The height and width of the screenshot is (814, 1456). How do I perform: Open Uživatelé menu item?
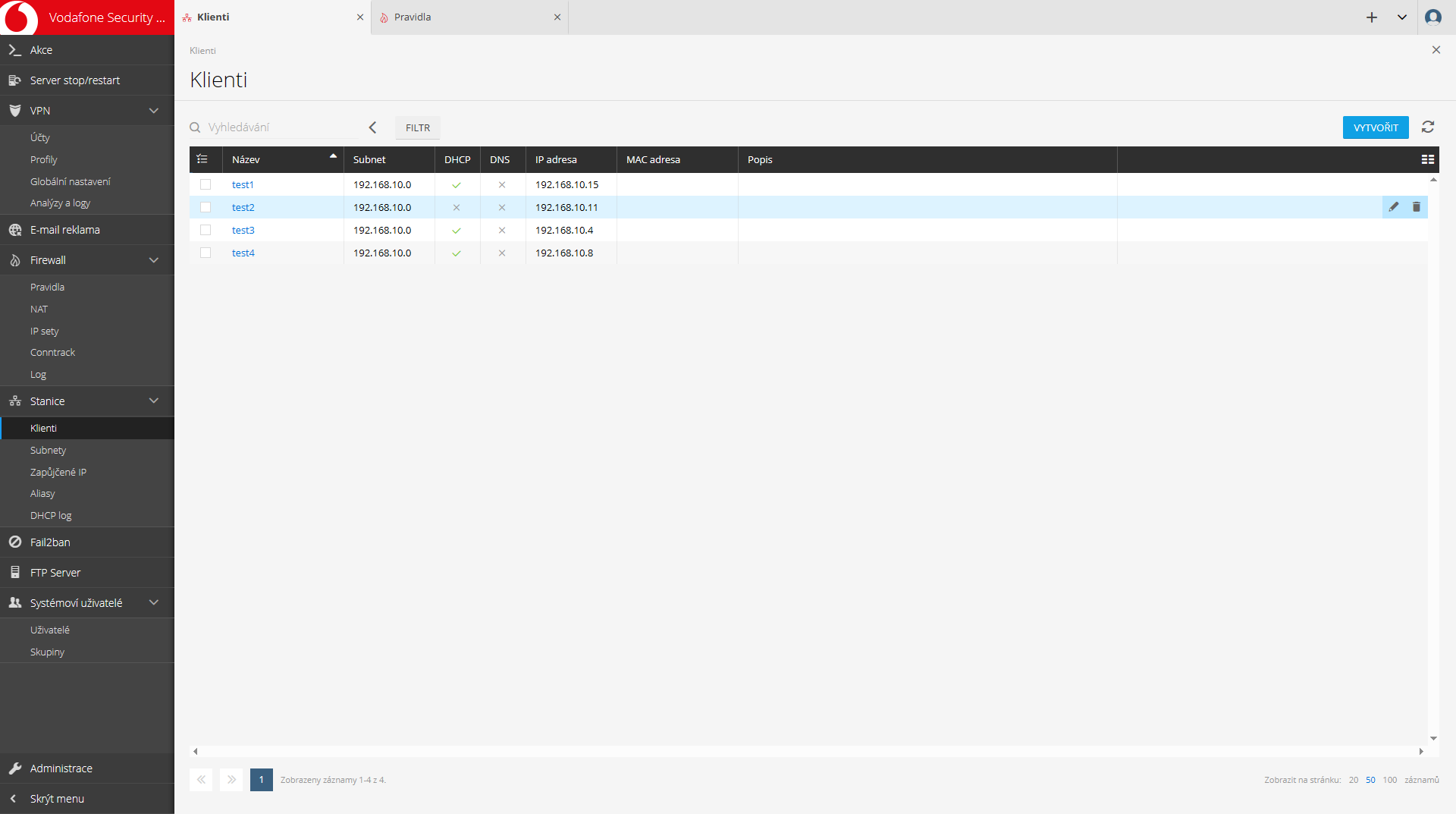pos(50,630)
